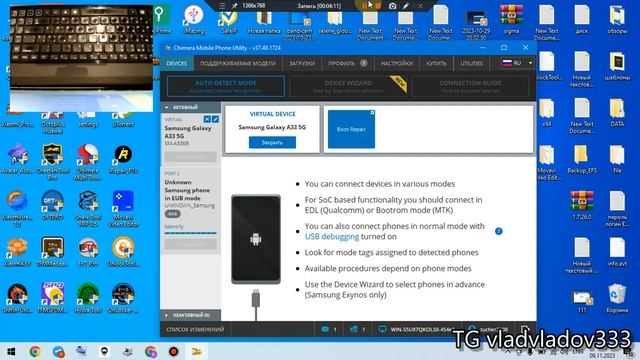
Task: Open the info.avt file on desktop
Action: pyautogui.click(x=617, y=252)
